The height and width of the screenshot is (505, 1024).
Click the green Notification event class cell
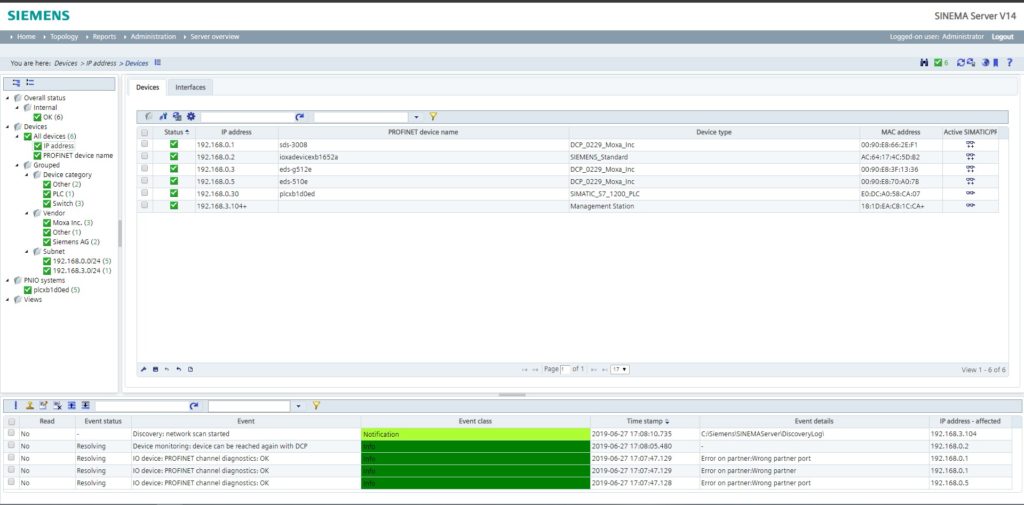pyautogui.click(x=474, y=434)
